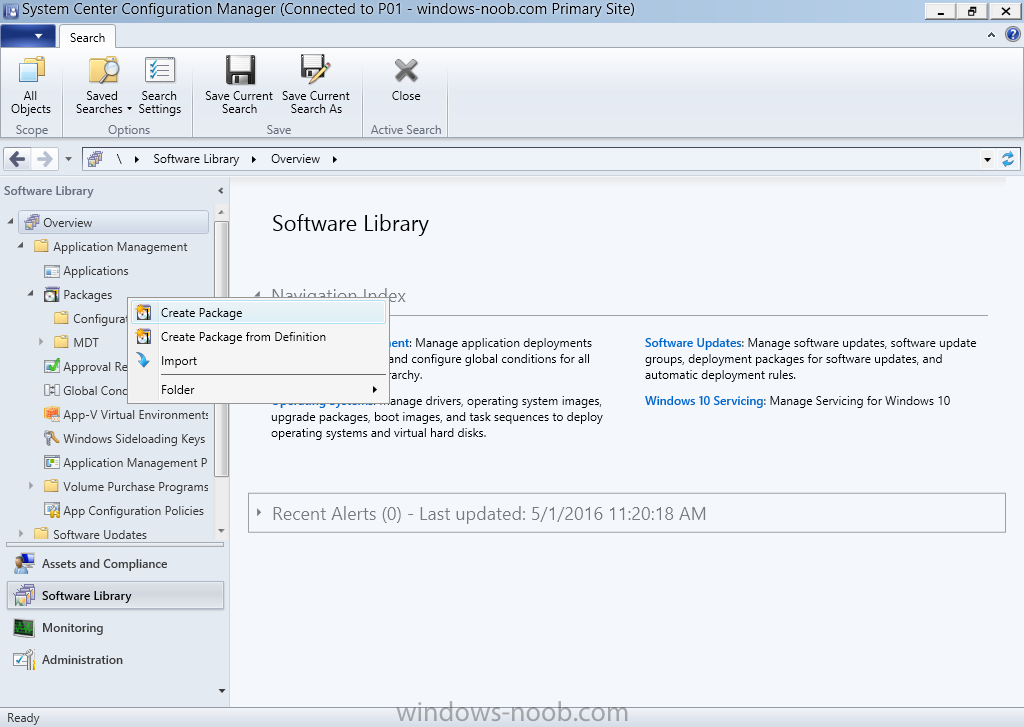This screenshot has width=1024, height=727.
Task: Open the Software Library workspace button
Action: coord(115,596)
